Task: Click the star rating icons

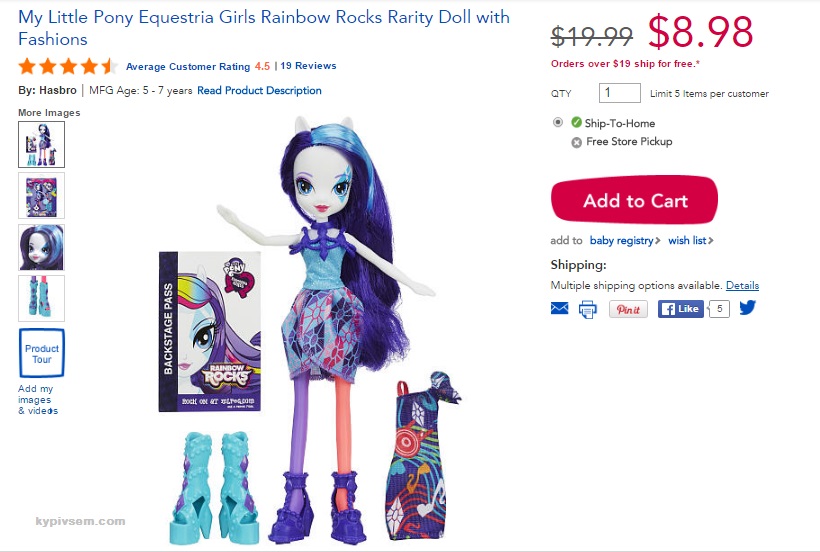Action: (x=68, y=66)
